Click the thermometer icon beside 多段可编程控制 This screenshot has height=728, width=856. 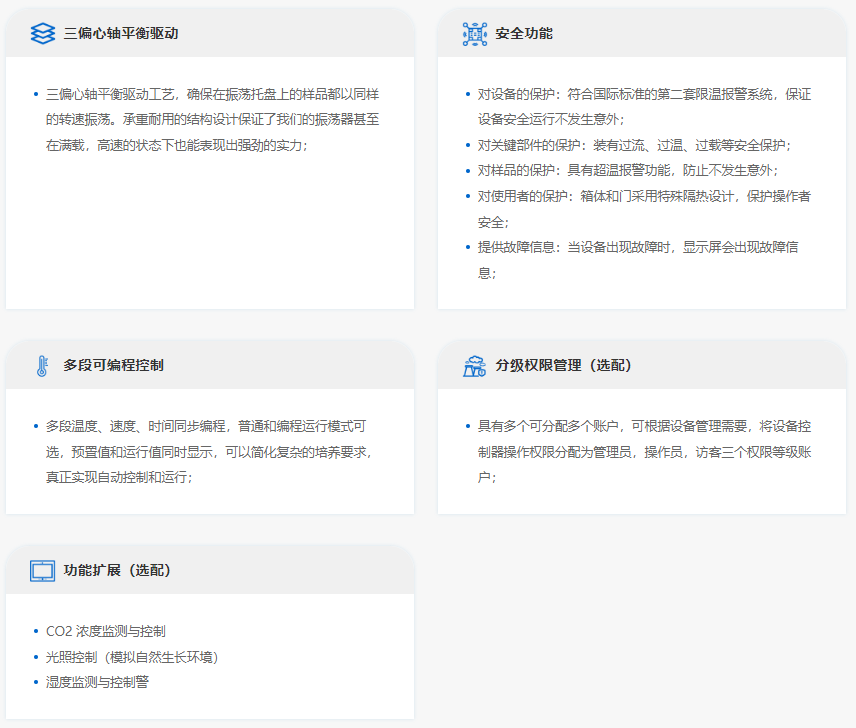click(x=42, y=366)
